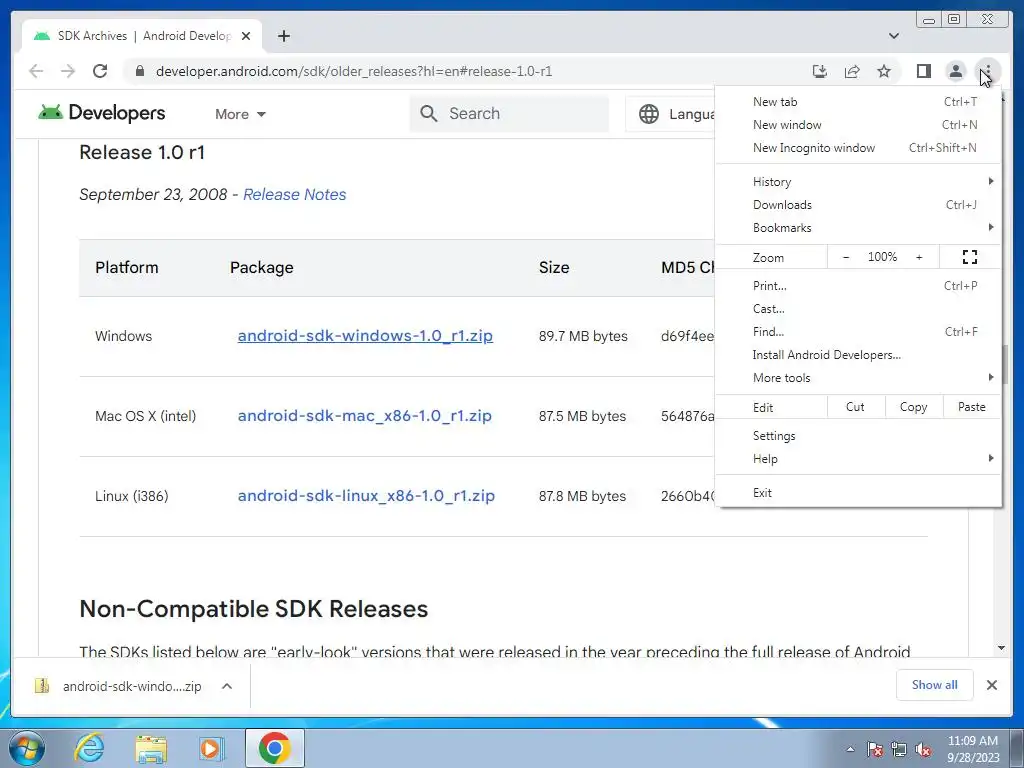Click the install app icon in address bar

click(x=820, y=71)
